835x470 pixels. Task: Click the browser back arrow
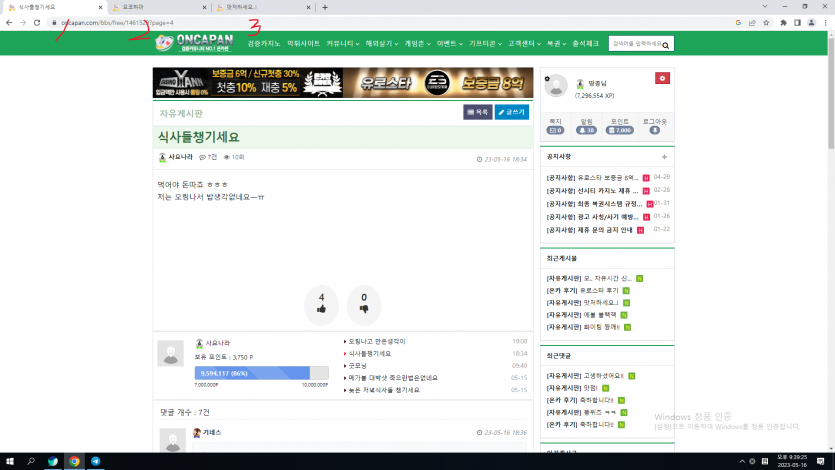pyautogui.click(x=9, y=23)
